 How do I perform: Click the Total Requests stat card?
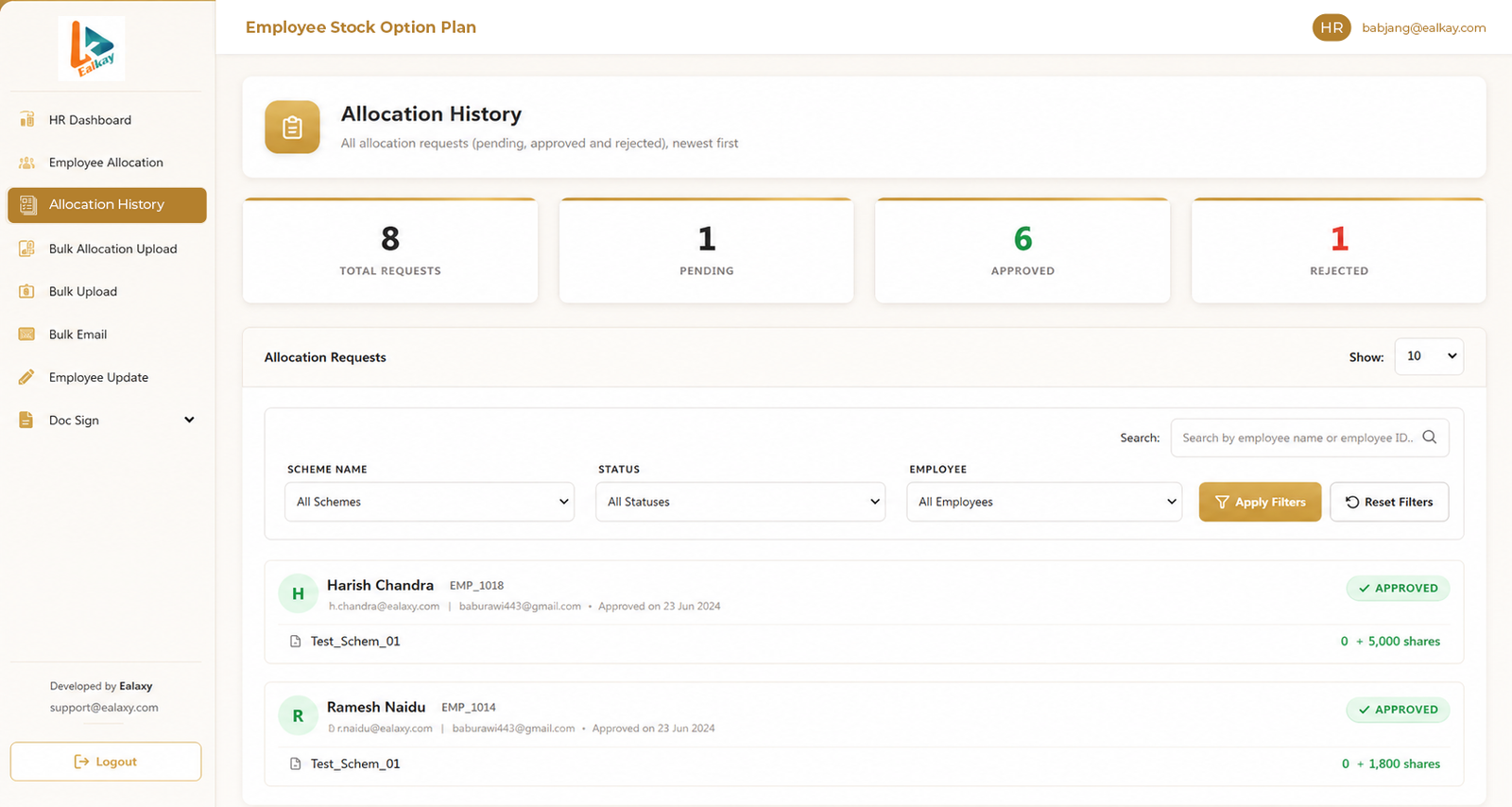pos(390,250)
